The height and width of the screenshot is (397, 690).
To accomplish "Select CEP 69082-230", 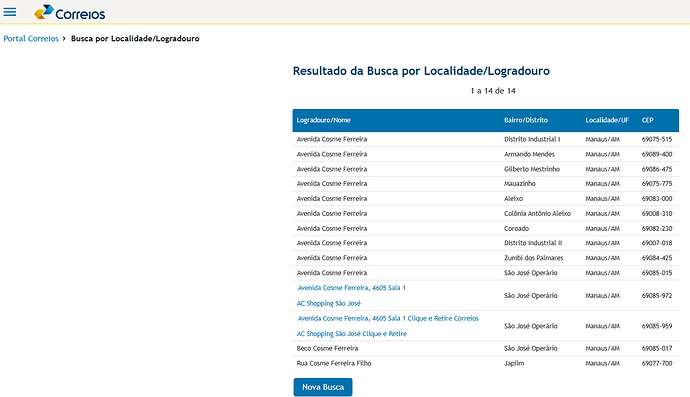I will pyautogui.click(x=657, y=228).
